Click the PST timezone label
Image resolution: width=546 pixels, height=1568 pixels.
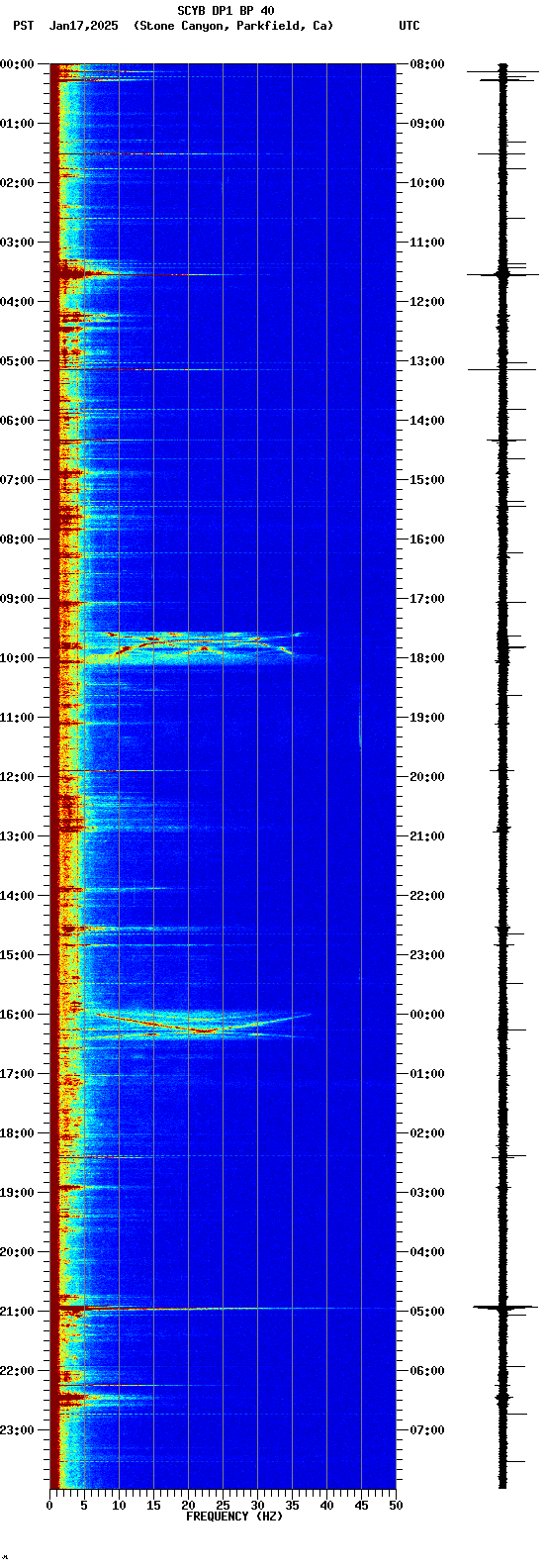click(23, 26)
